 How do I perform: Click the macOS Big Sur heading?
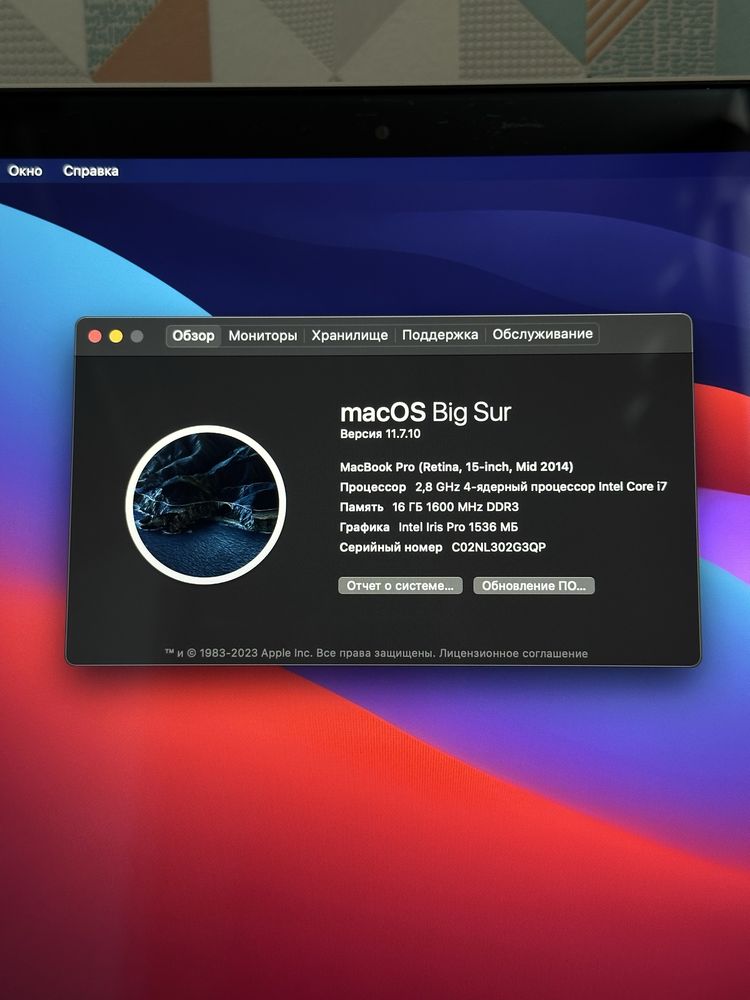coord(425,412)
